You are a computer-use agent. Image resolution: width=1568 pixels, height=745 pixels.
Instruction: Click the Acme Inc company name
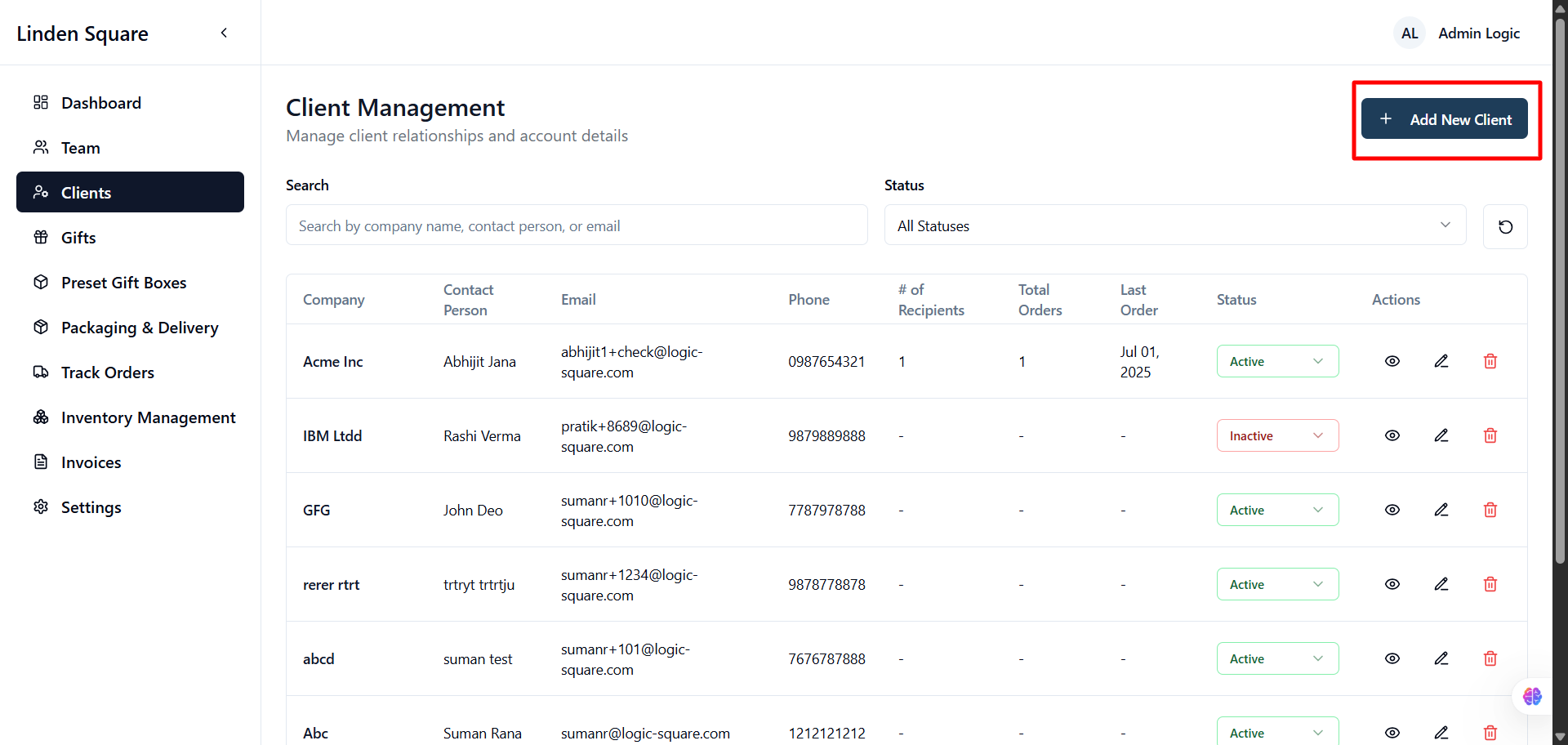pos(332,362)
